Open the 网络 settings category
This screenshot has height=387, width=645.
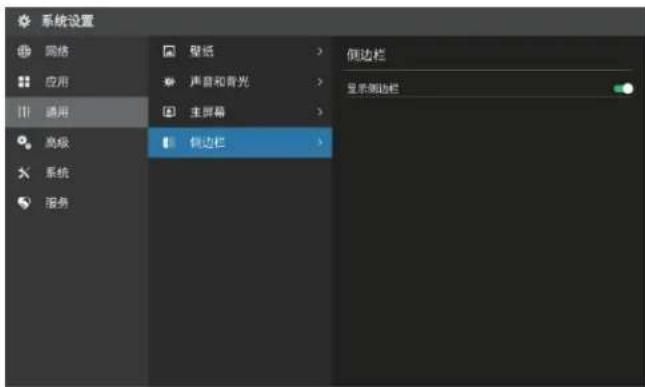(x=77, y=51)
